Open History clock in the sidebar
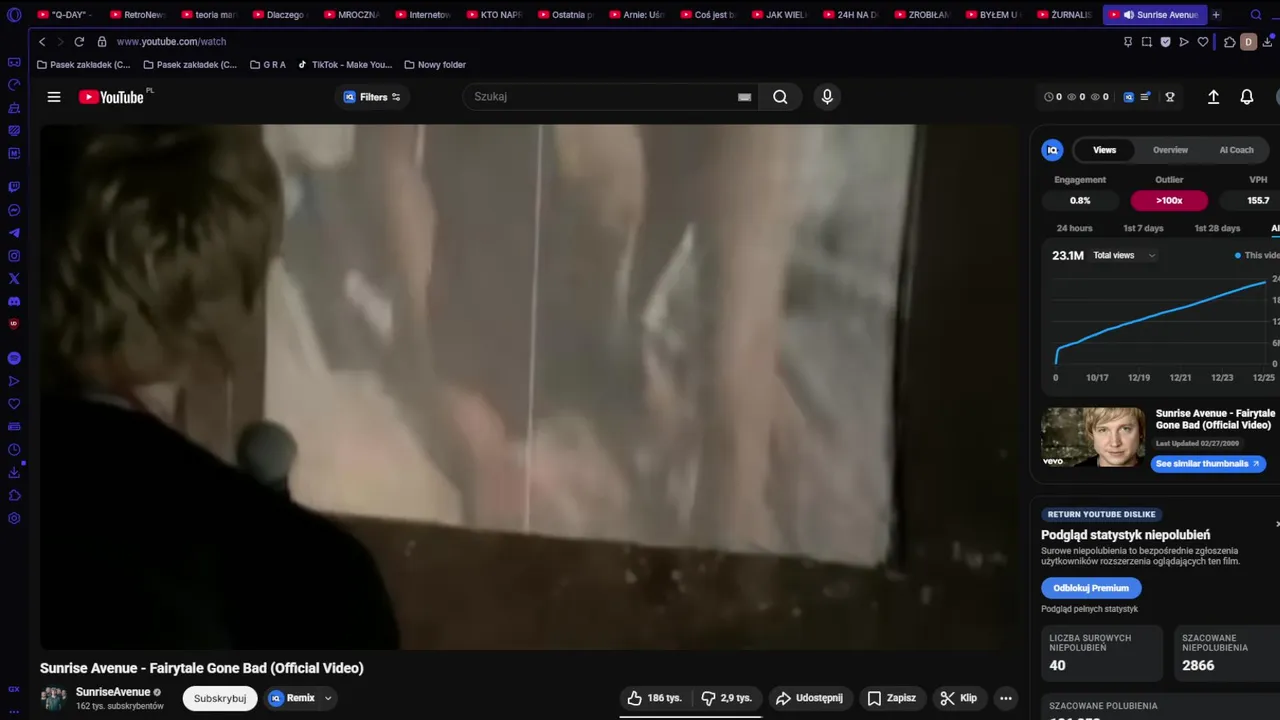 (14, 450)
